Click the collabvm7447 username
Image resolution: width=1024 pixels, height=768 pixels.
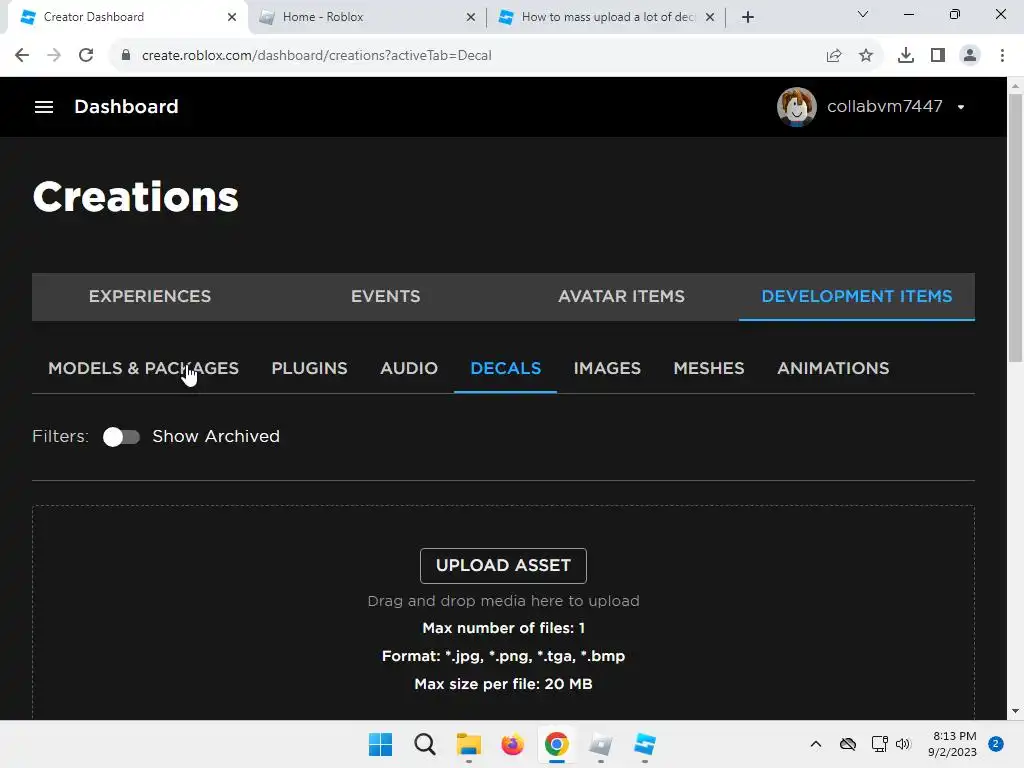click(885, 106)
